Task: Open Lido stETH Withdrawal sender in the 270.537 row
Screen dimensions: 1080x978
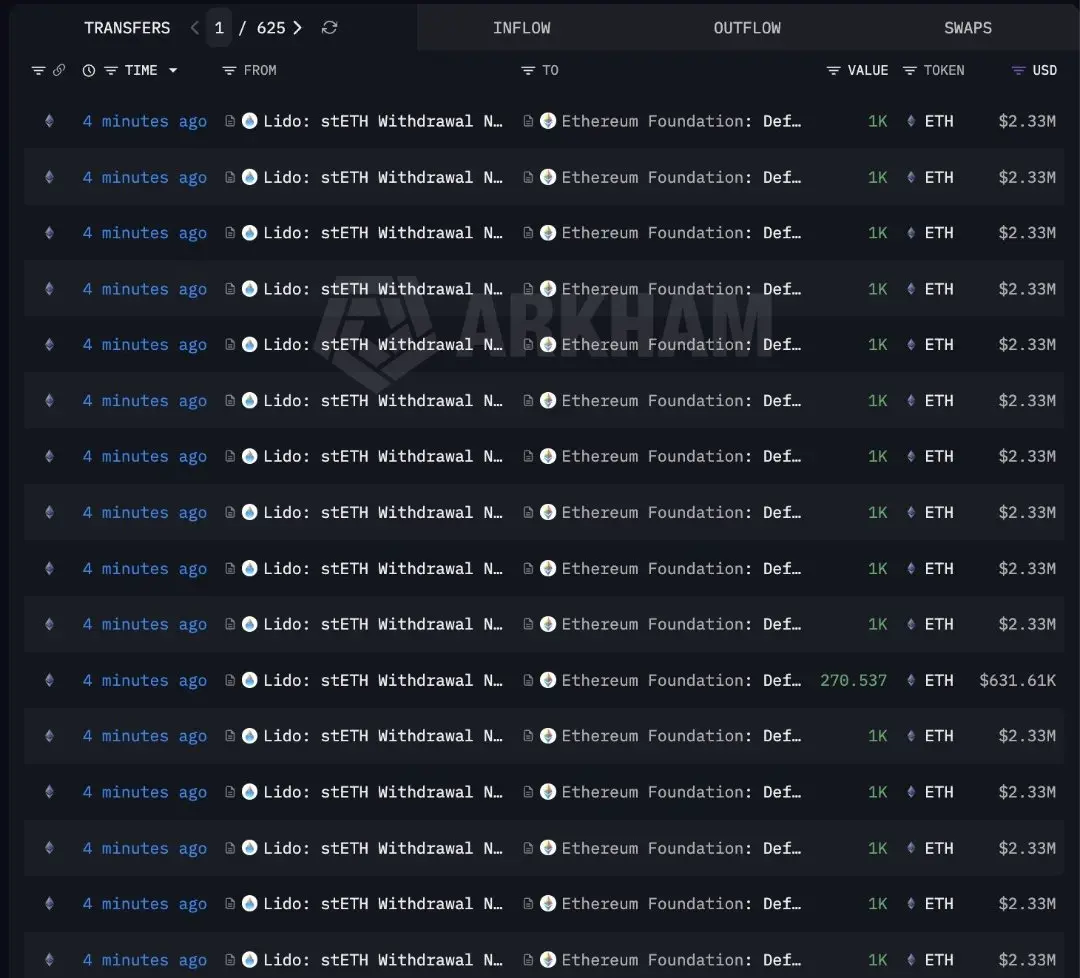Action: click(383, 680)
